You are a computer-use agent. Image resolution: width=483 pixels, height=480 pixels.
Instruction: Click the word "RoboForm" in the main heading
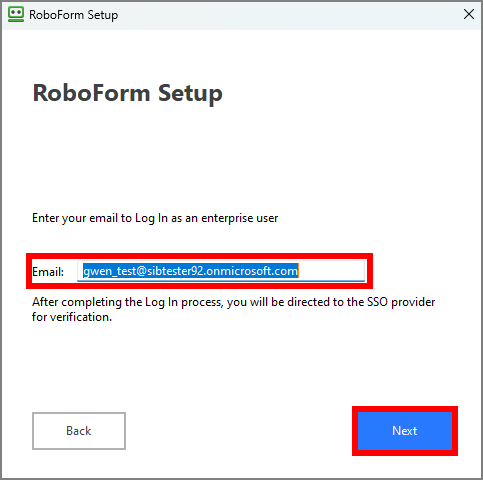pos(92,93)
